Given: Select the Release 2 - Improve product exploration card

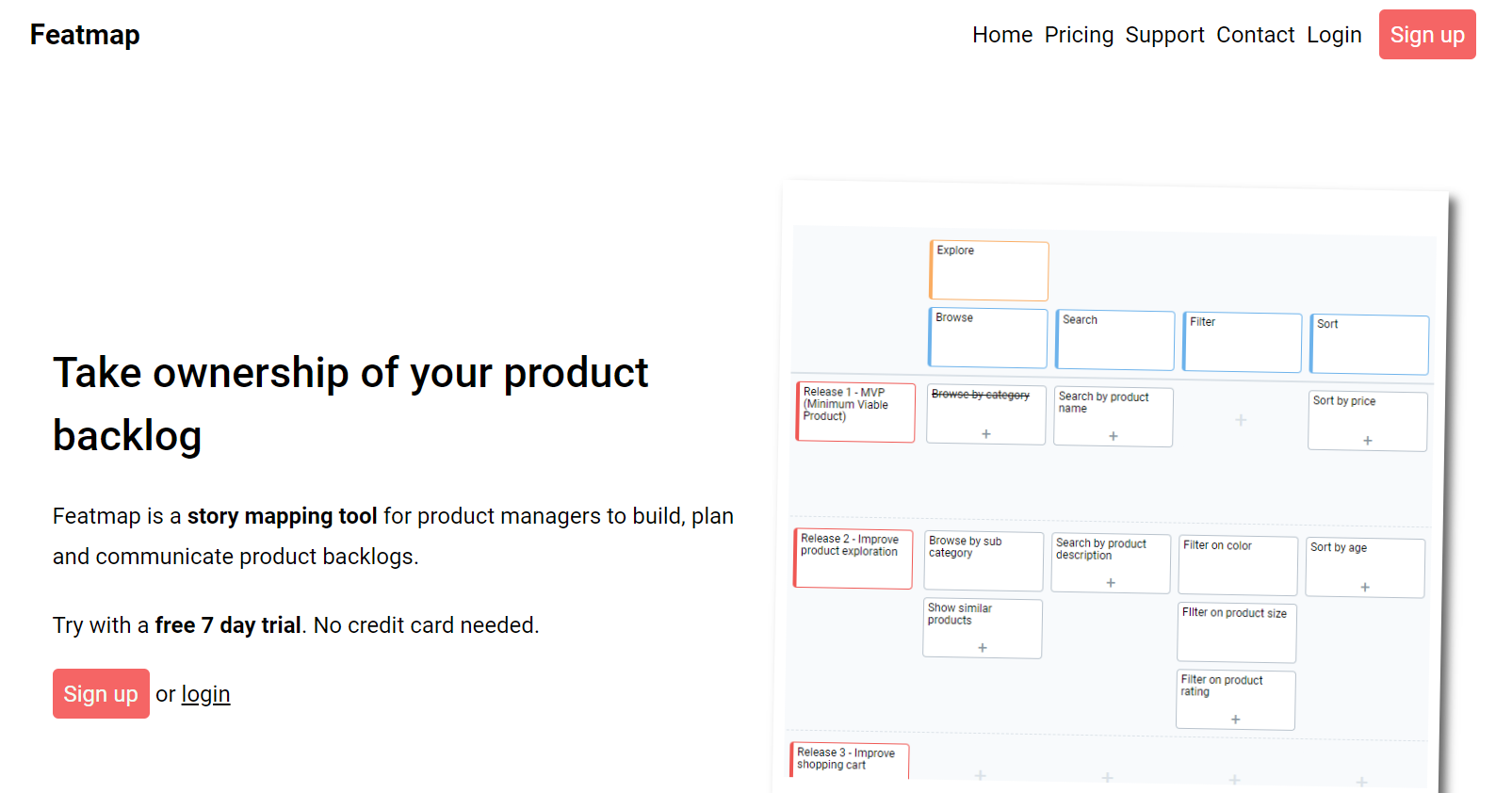Looking at the screenshot, I should [x=852, y=558].
